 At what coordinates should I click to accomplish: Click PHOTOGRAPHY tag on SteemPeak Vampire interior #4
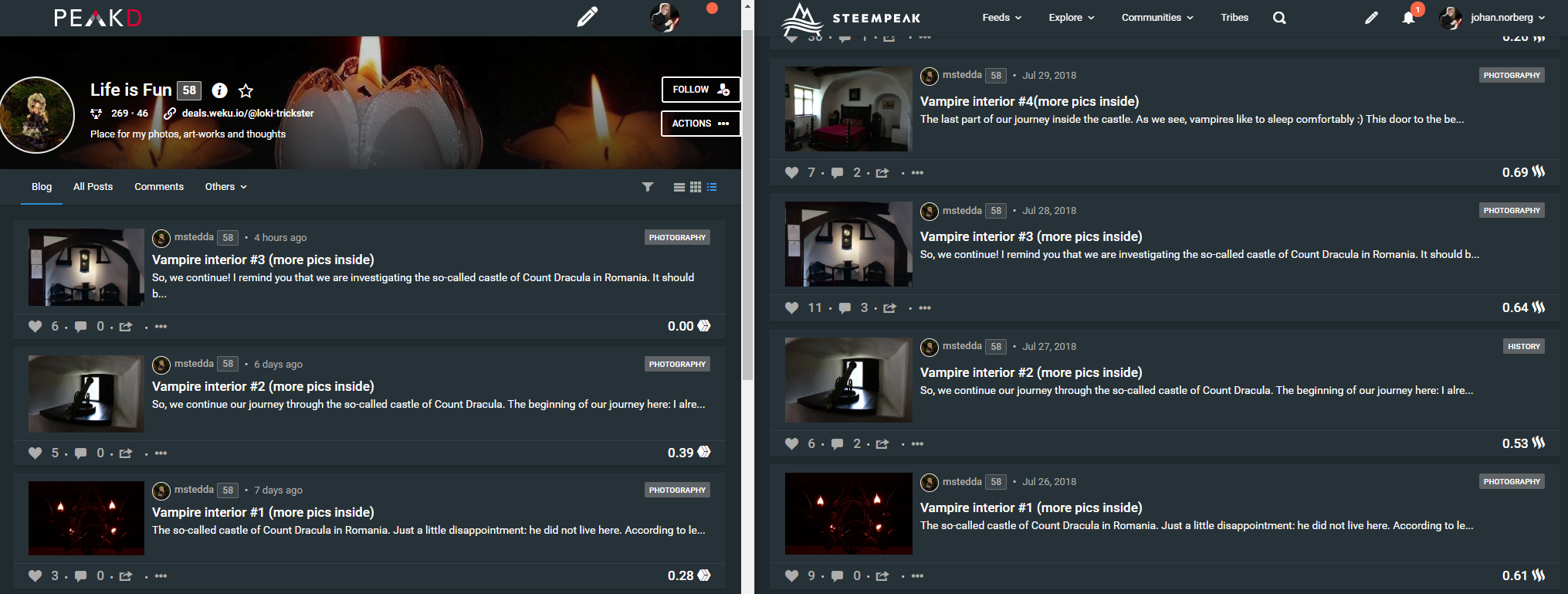1512,76
